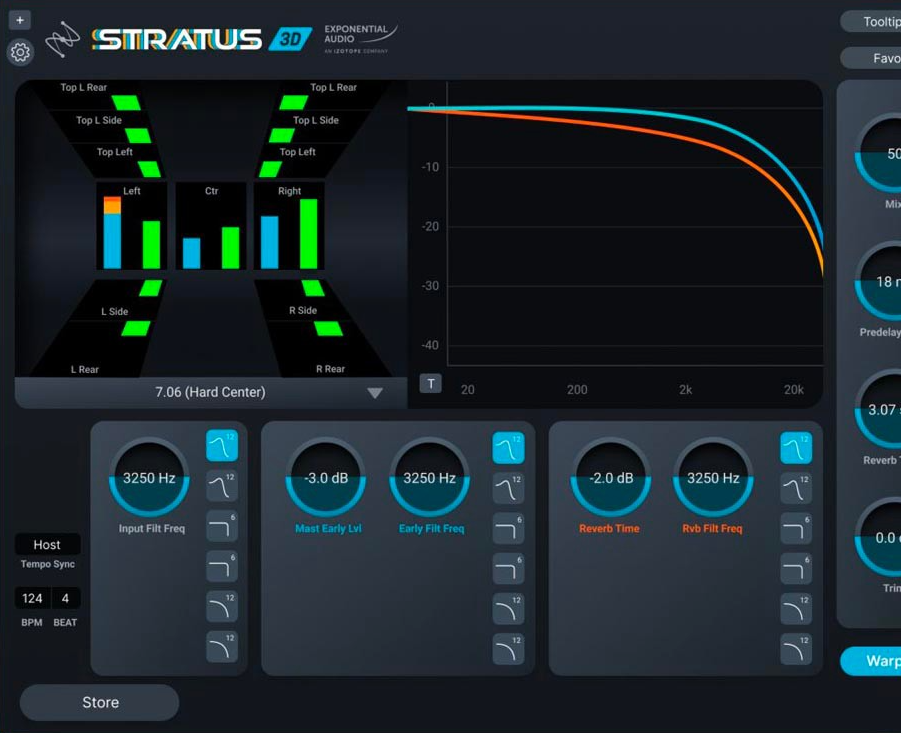901x733 pixels.
Task: Click the BEAT value field showing 4
Action: (66, 599)
